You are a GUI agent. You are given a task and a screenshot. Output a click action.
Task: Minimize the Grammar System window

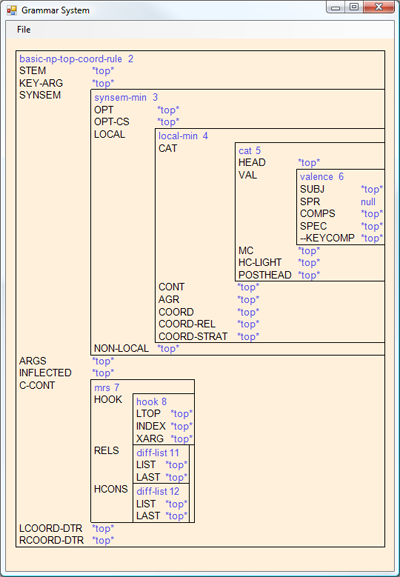pyautogui.click(x=336, y=7)
